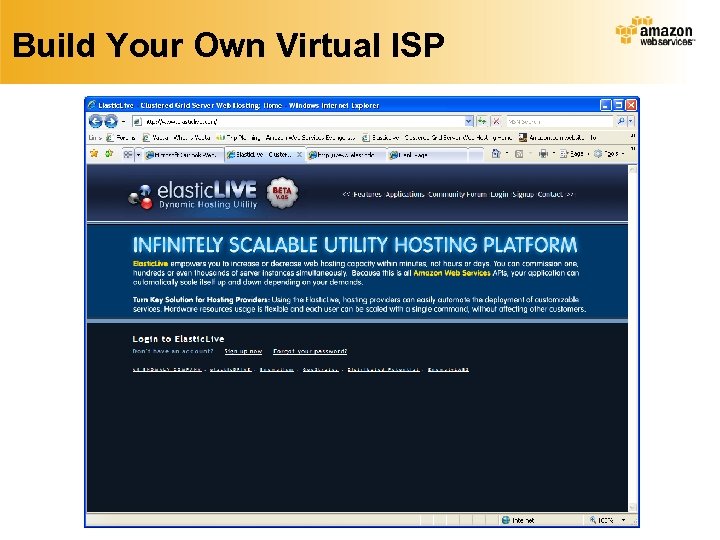720x540 pixels.
Task: Click the Sign up now link
Action: (243, 351)
